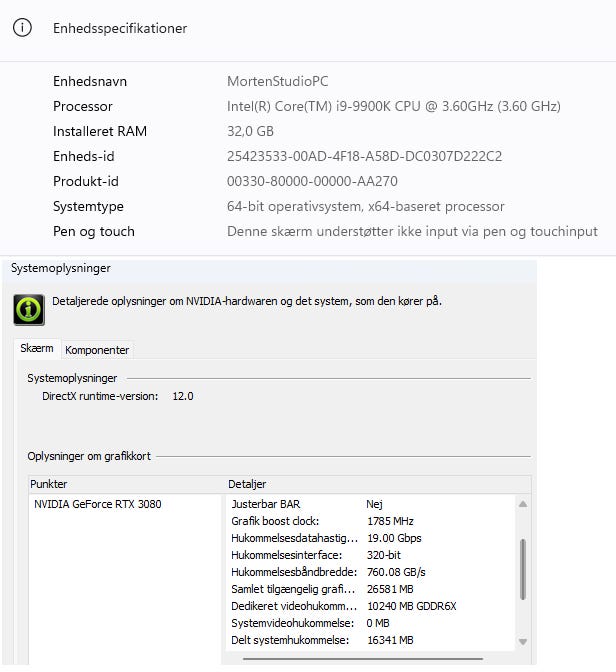Screen dimensions: 616x672
Task: Click the 26581 MB value
Action: (x=390, y=589)
